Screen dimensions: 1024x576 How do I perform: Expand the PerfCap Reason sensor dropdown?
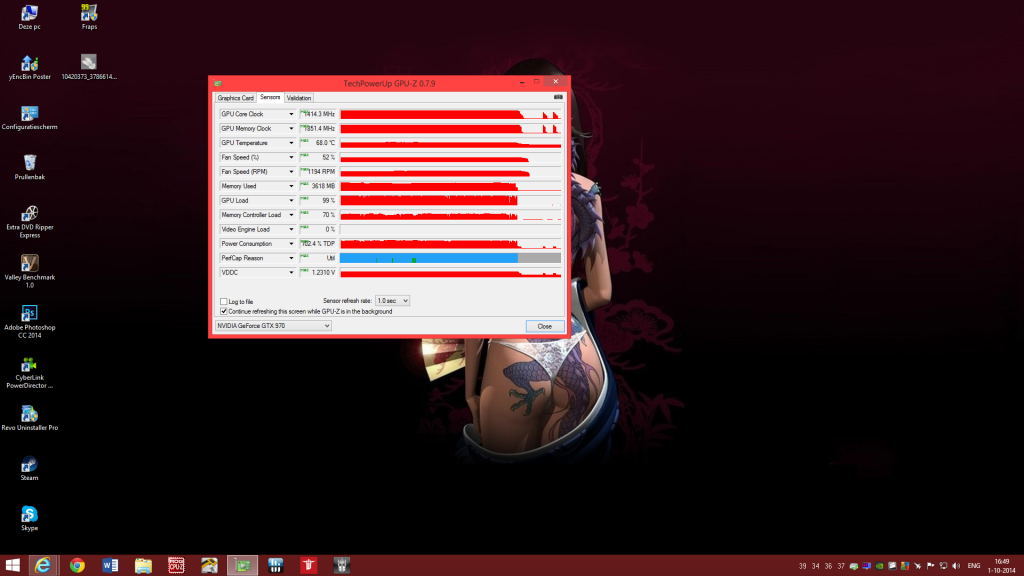[291, 258]
